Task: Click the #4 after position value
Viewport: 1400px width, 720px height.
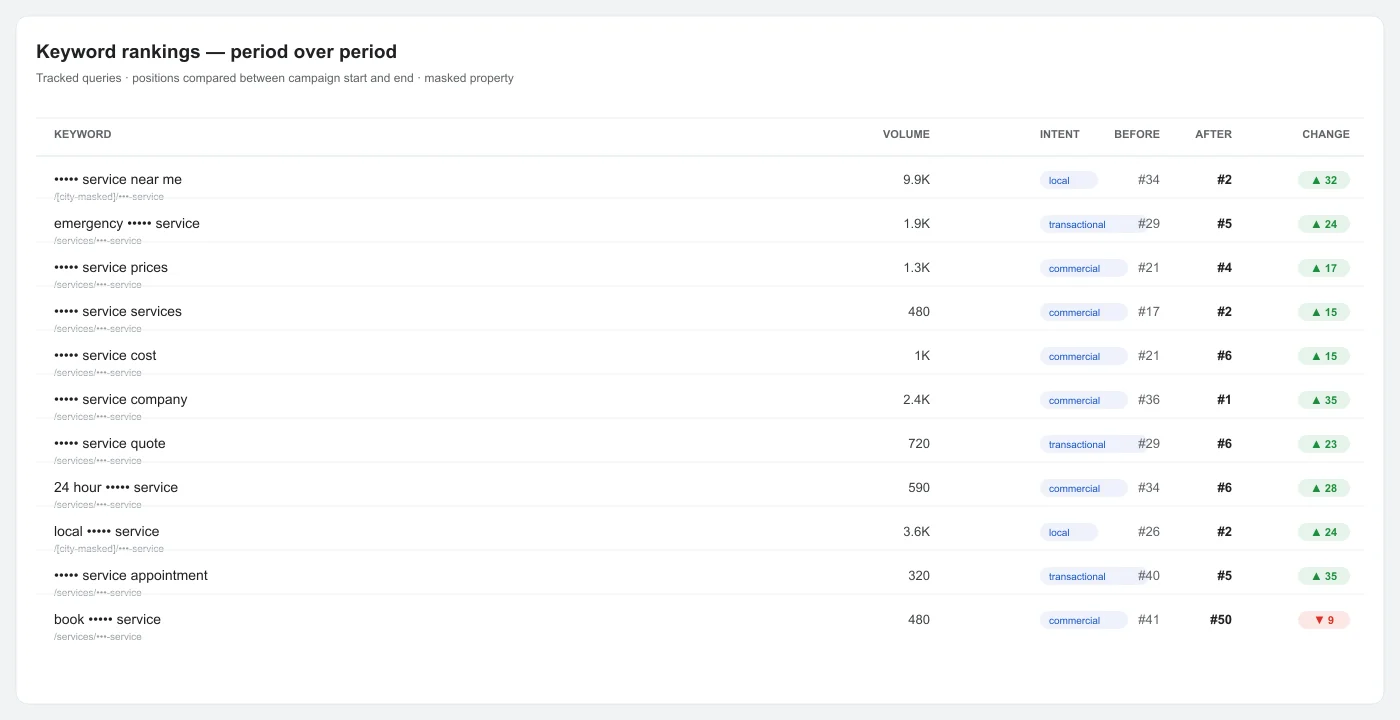Action: [1224, 268]
